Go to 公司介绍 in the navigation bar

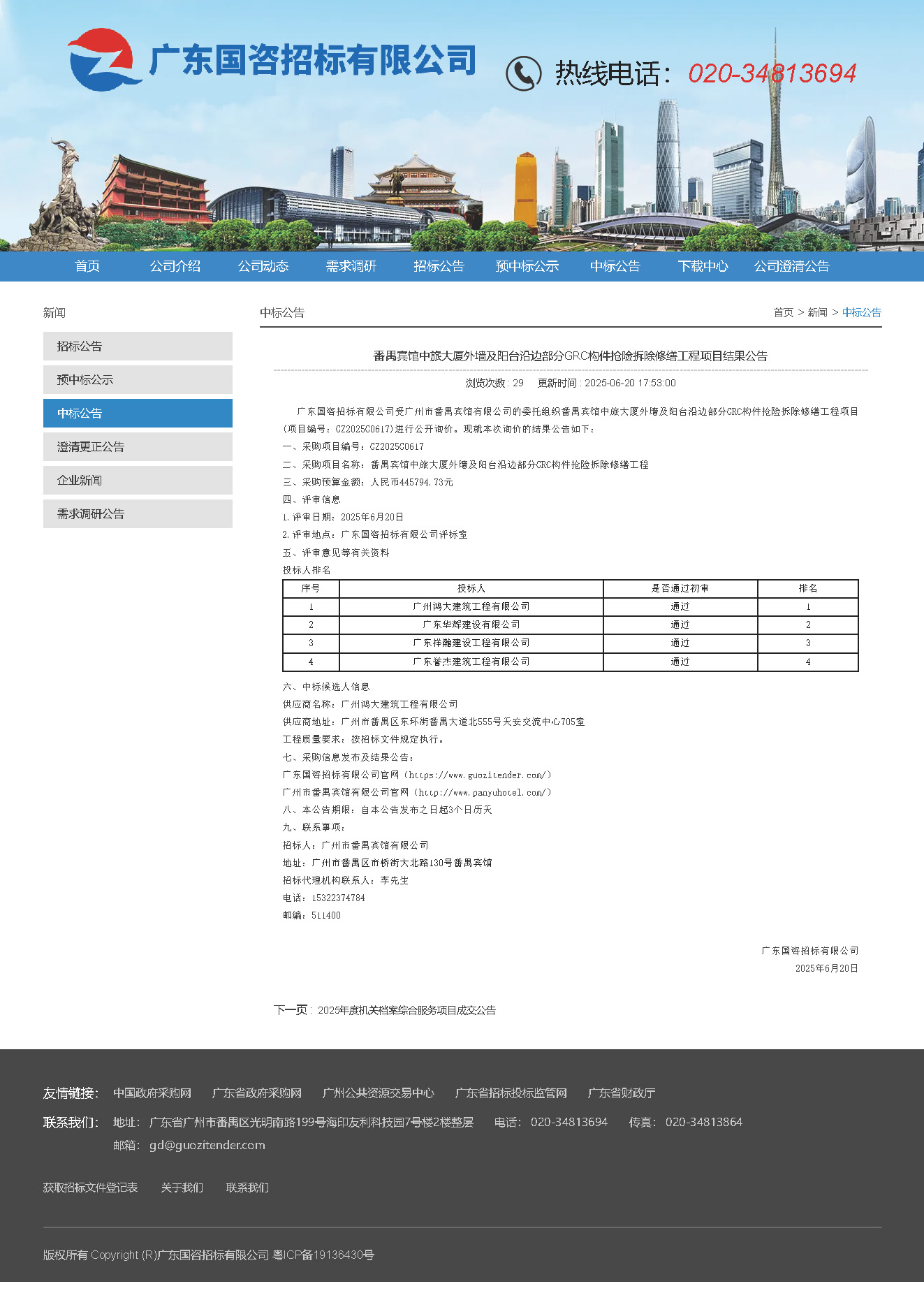tap(175, 266)
